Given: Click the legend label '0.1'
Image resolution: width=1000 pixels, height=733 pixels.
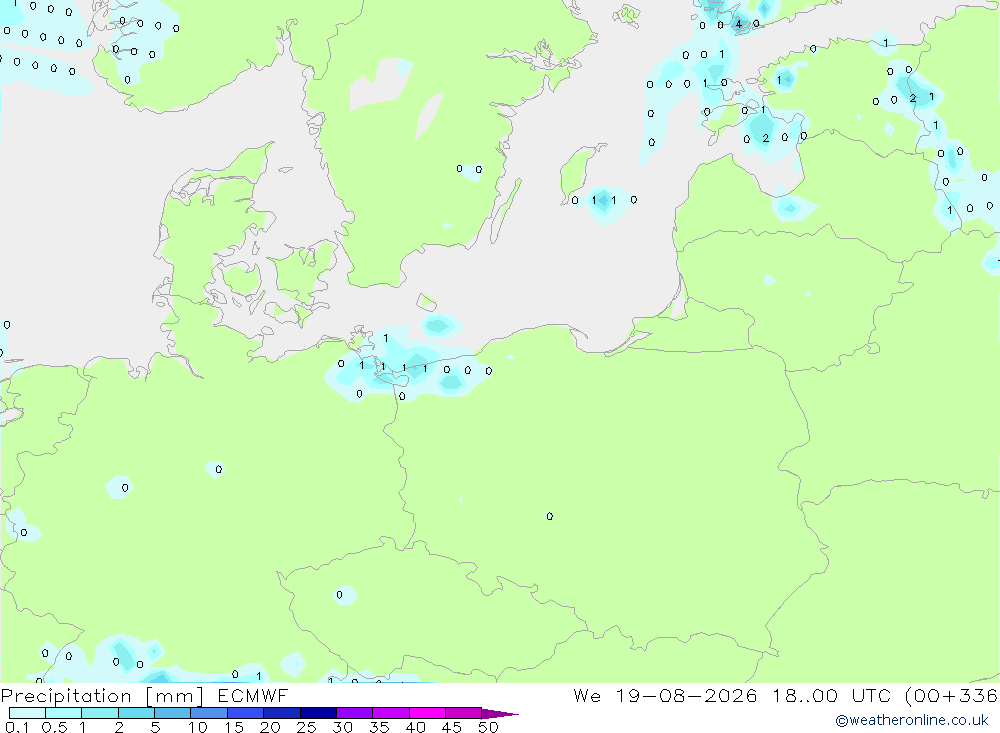Looking at the screenshot, I should point(17,727).
